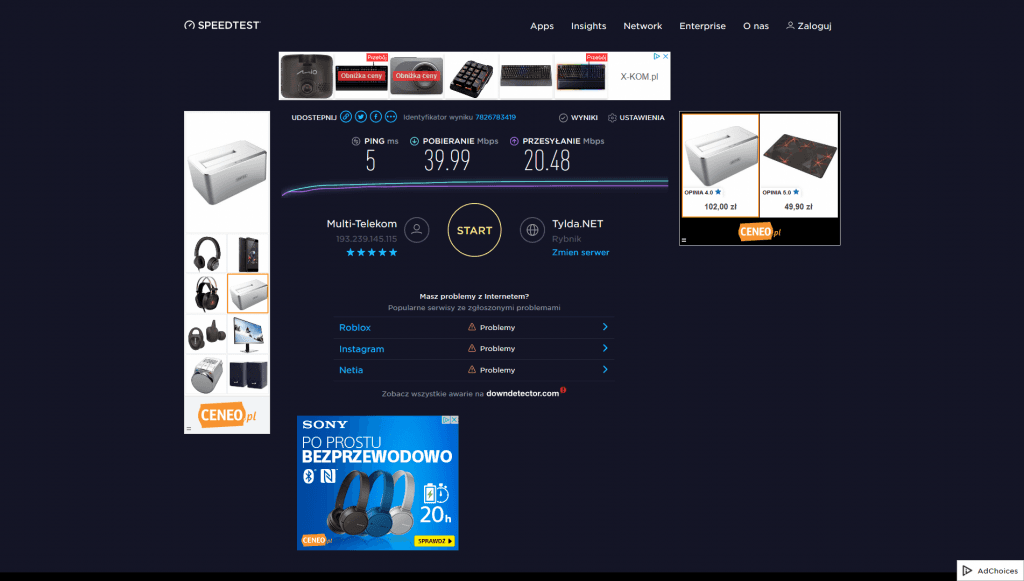Open result ID 7826783419 link
1024x581 pixels.
(x=496, y=118)
